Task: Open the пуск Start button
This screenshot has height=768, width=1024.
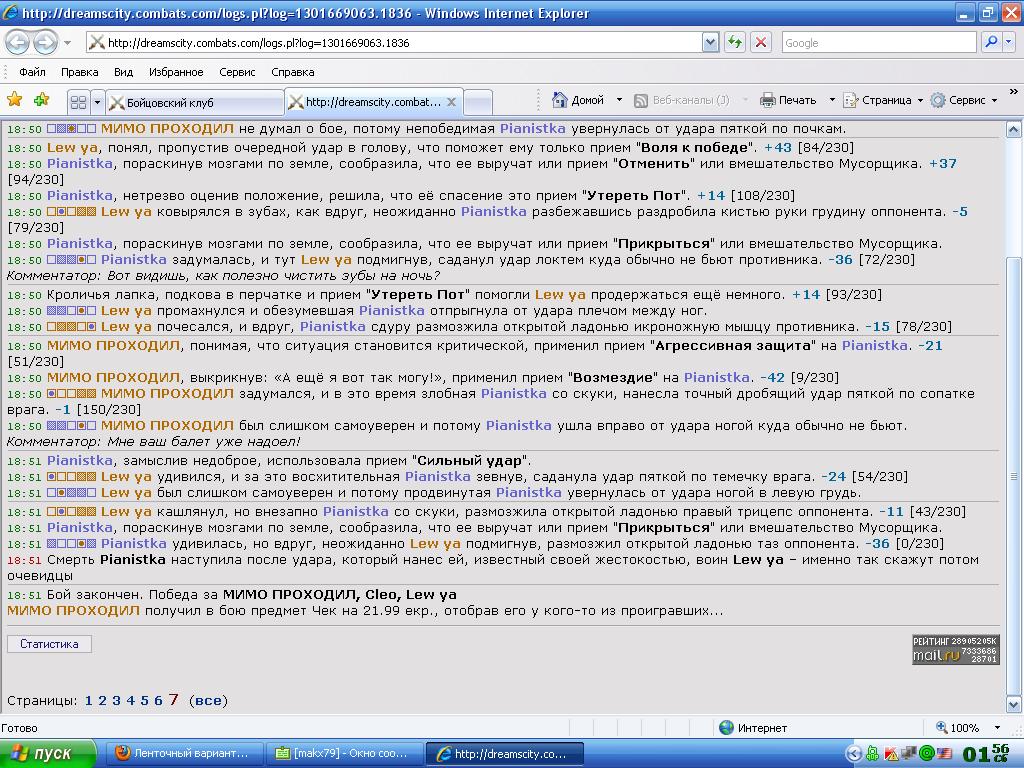Action: pyautogui.click(x=48, y=754)
